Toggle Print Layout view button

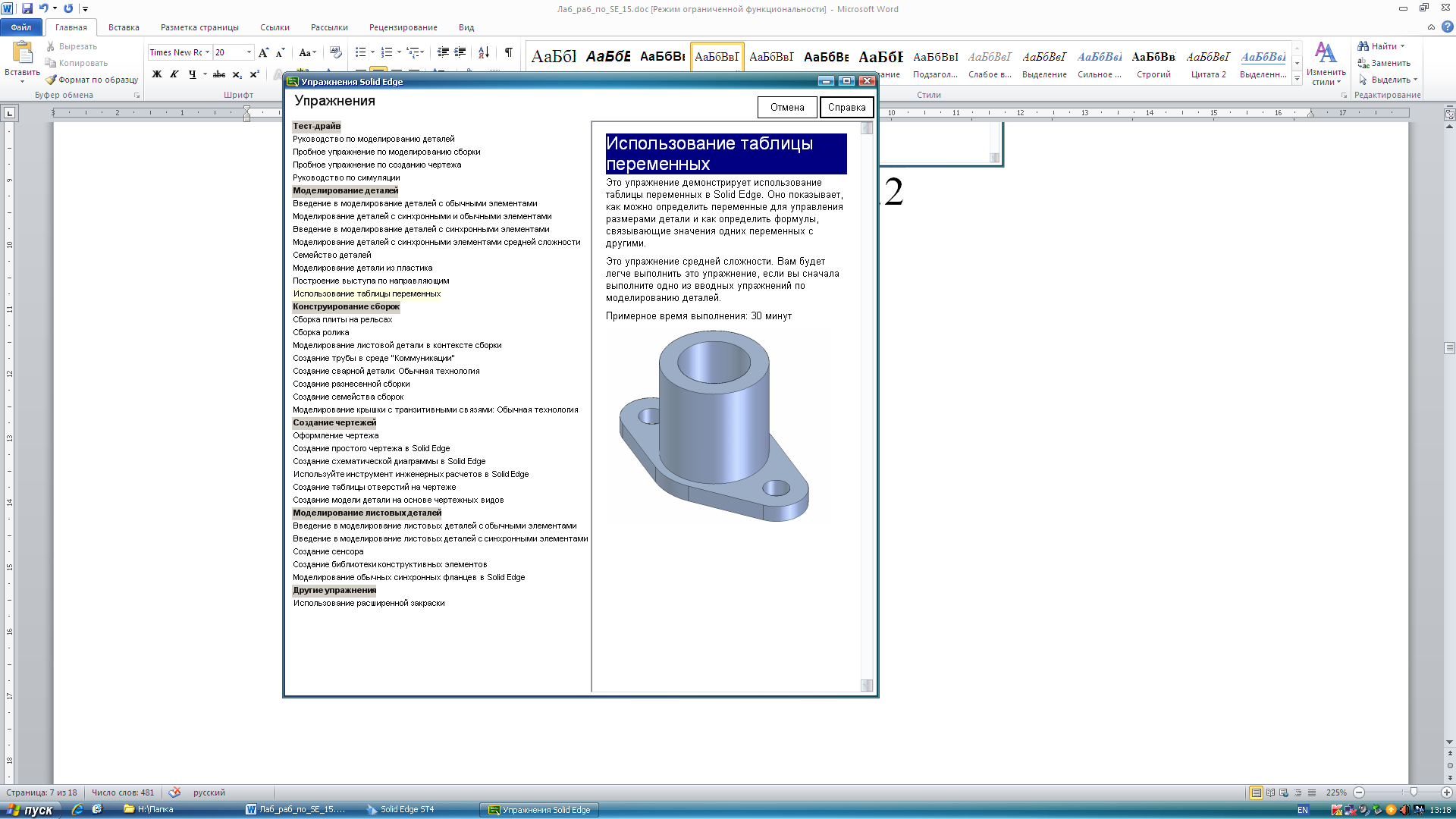point(1257,792)
